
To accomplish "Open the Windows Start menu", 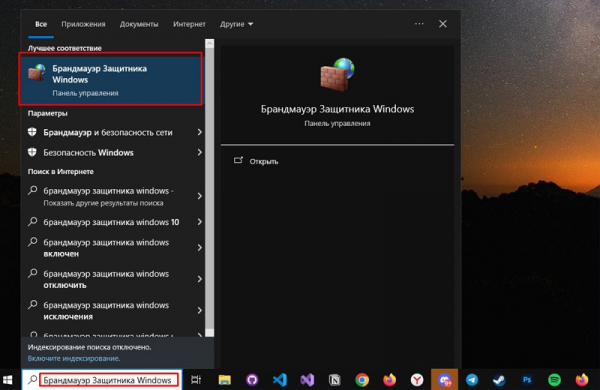I will point(8,380).
